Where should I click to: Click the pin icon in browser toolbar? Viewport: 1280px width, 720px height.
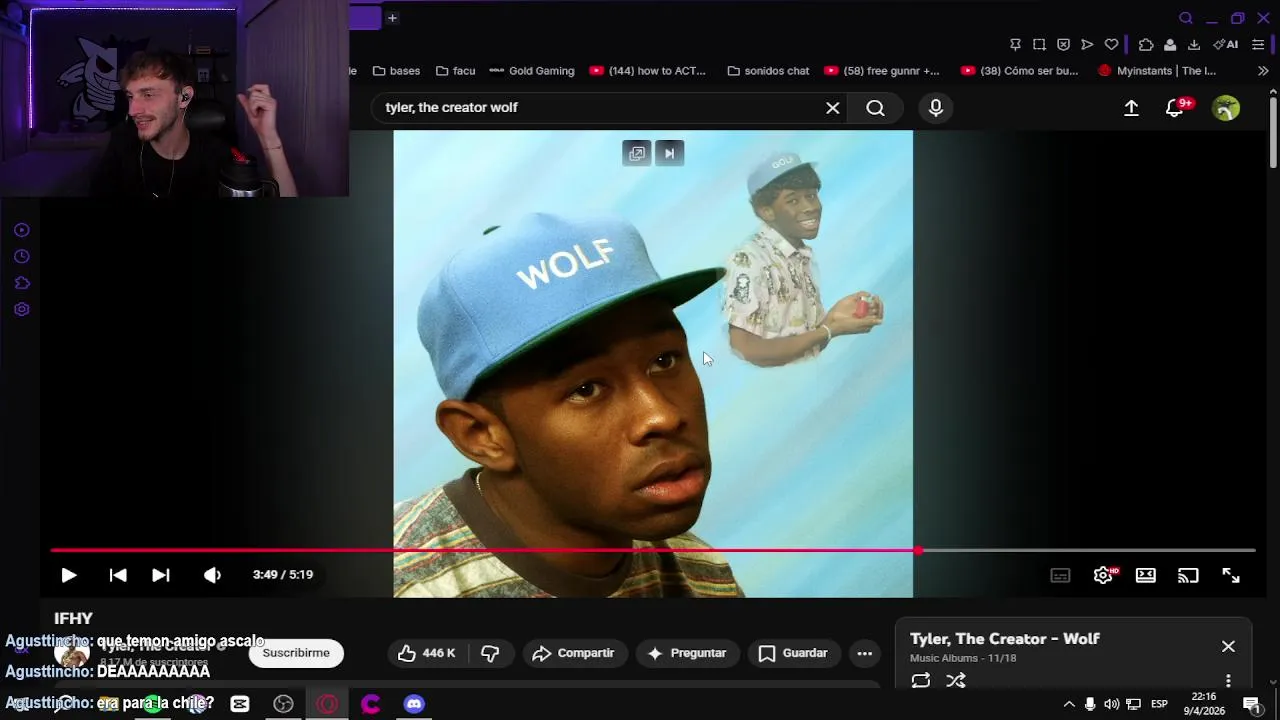tap(1015, 44)
